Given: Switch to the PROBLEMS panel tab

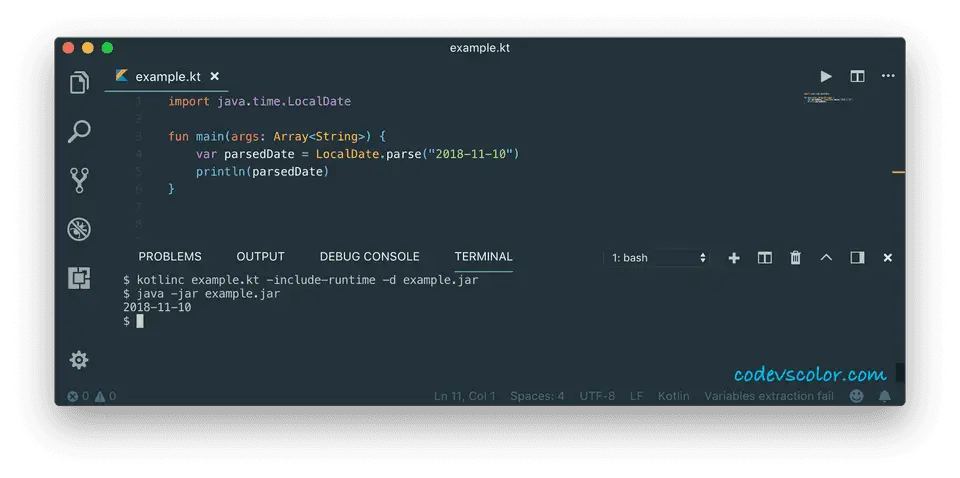Looking at the screenshot, I should (x=170, y=256).
